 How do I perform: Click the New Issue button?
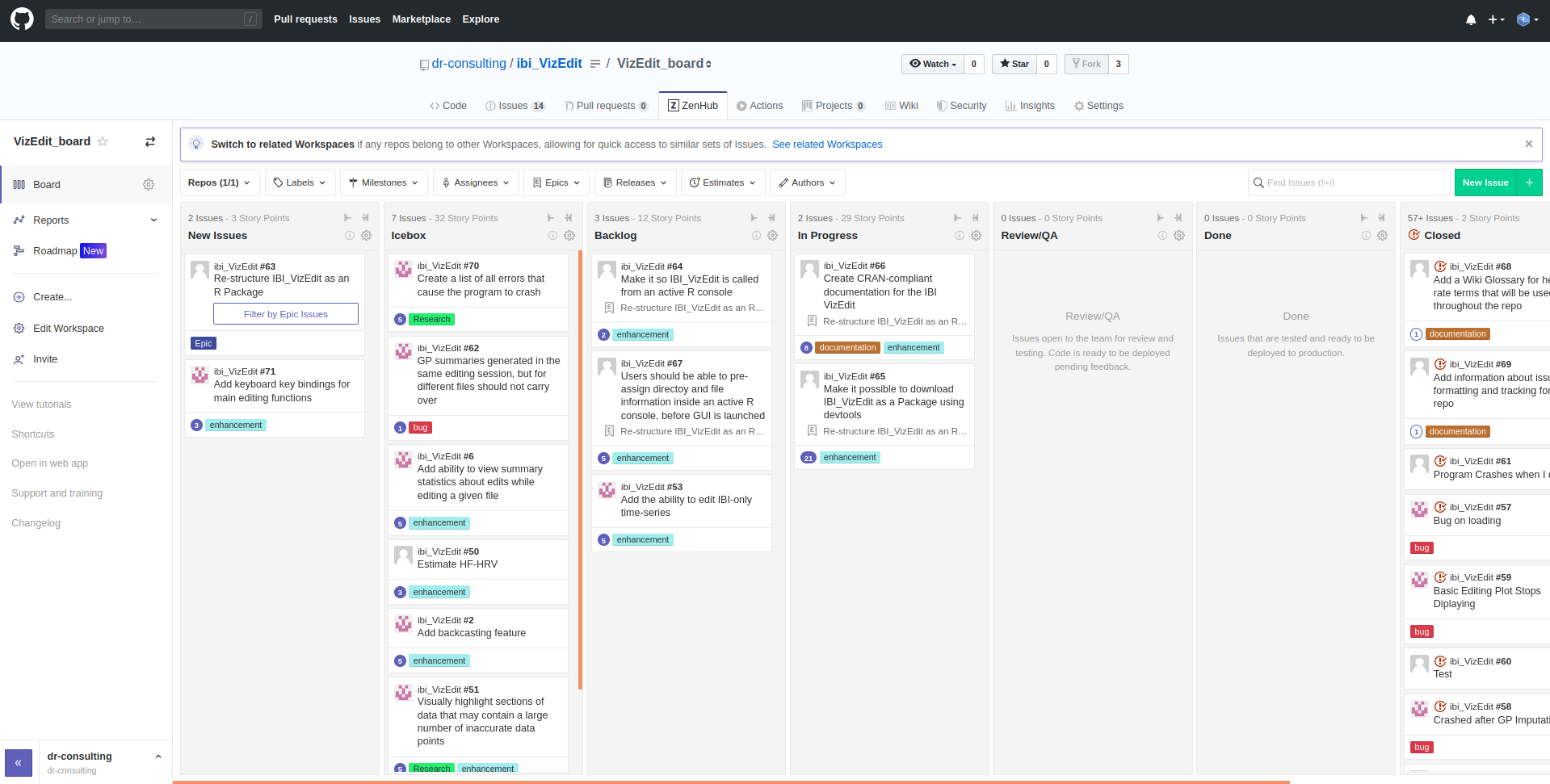point(1485,182)
